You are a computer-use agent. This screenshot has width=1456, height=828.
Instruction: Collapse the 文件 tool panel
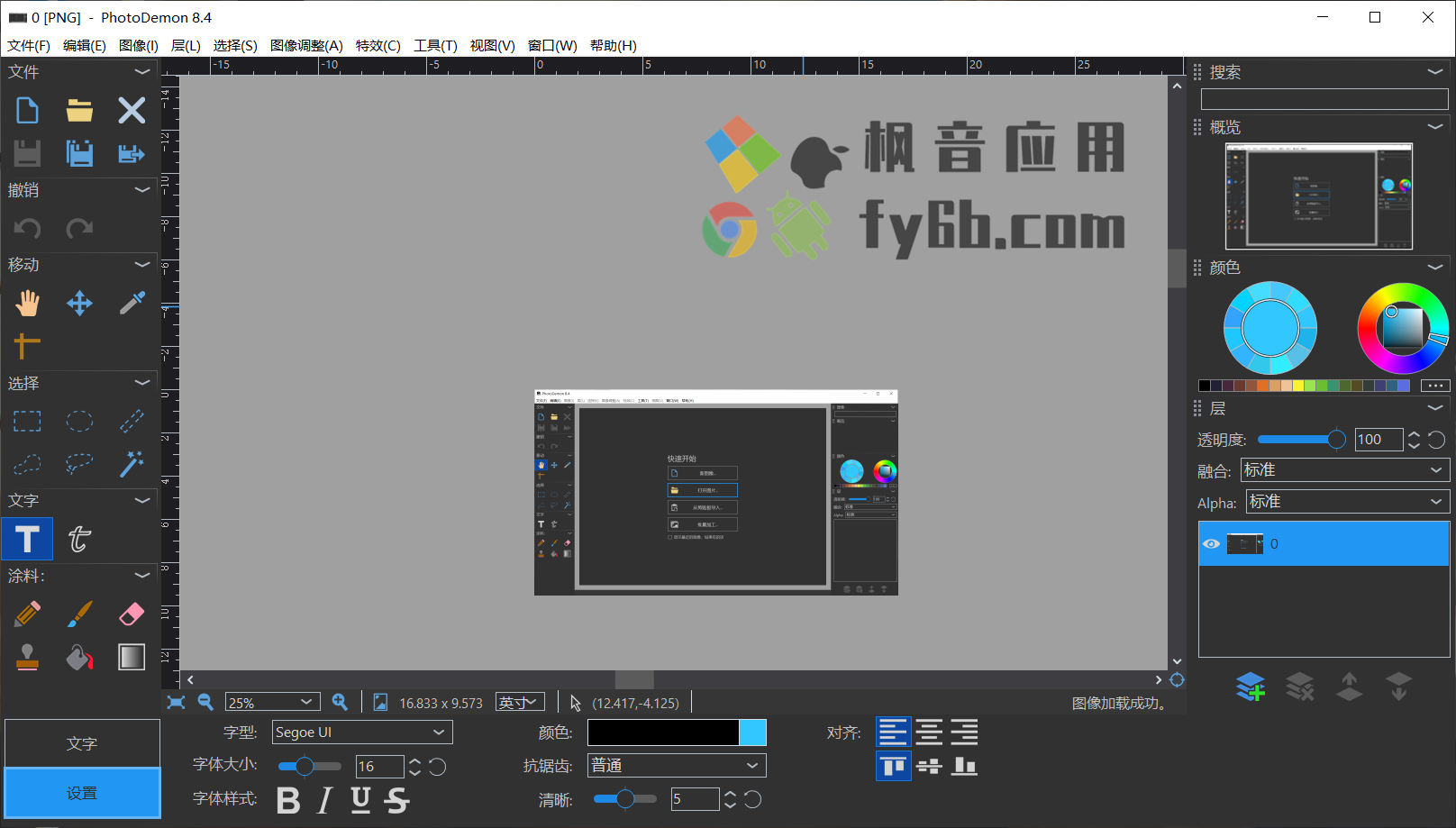coord(141,71)
